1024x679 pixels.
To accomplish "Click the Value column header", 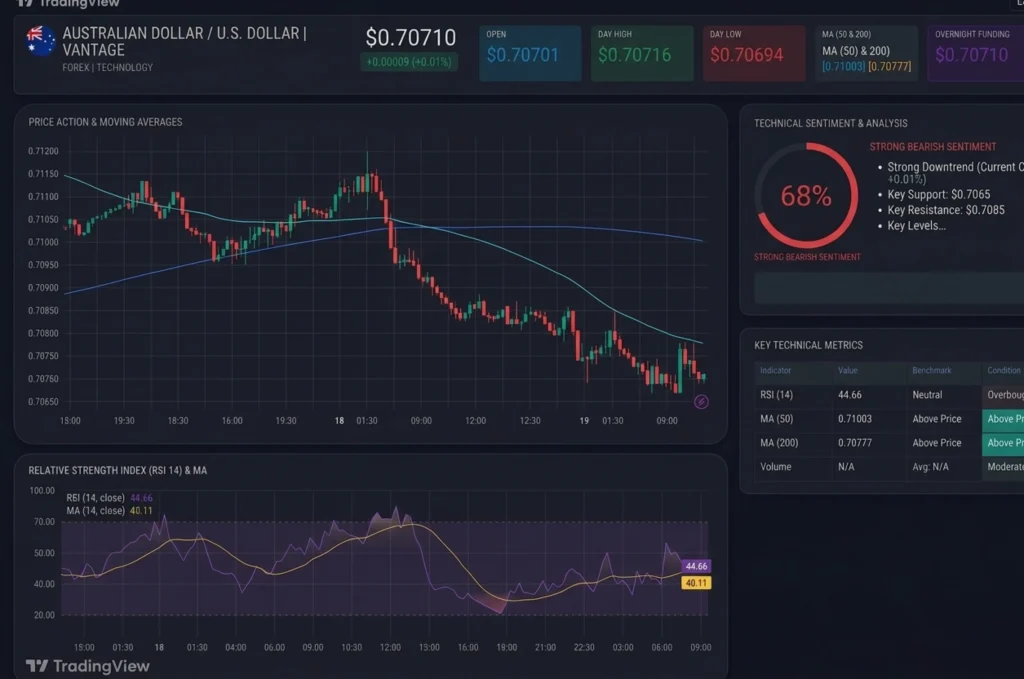I will (x=848, y=370).
